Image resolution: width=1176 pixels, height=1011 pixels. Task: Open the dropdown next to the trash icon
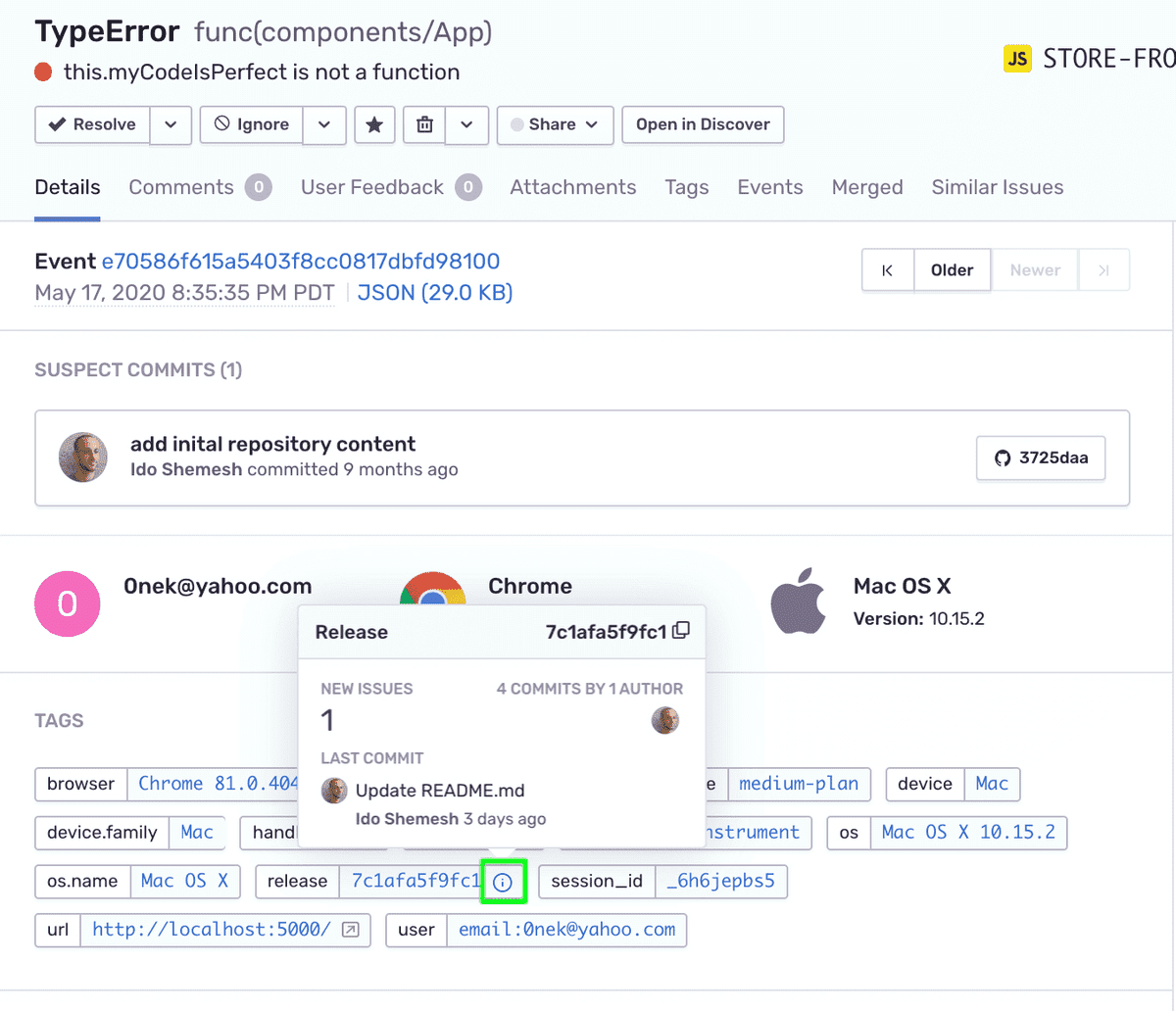467,124
